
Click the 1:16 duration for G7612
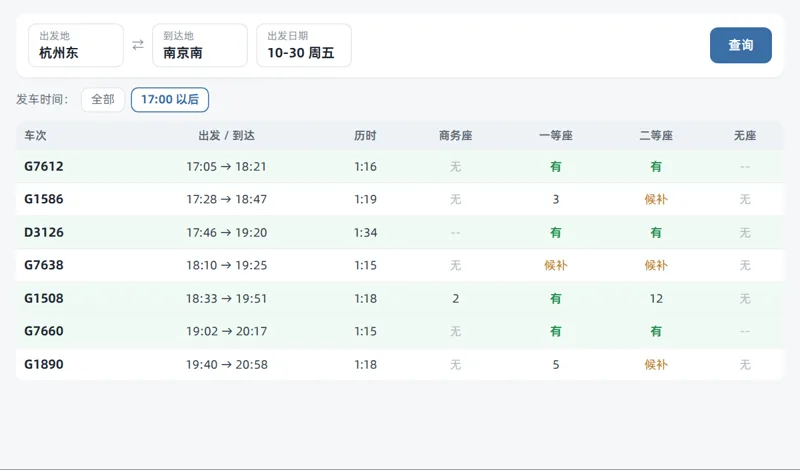[x=365, y=166]
